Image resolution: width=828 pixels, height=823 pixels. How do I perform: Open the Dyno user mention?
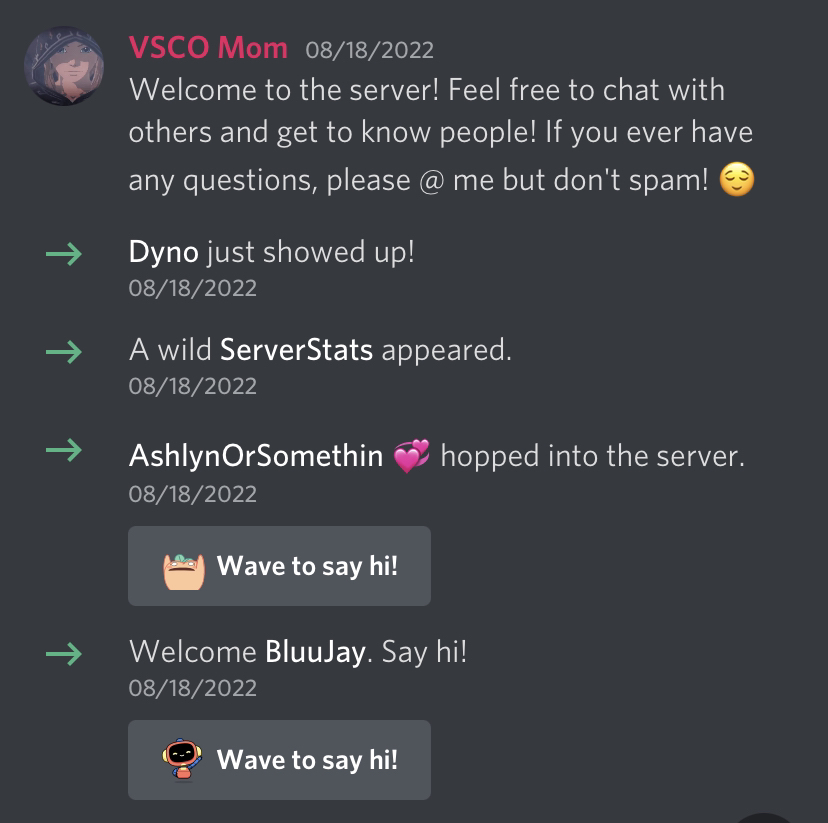point(164,252)
